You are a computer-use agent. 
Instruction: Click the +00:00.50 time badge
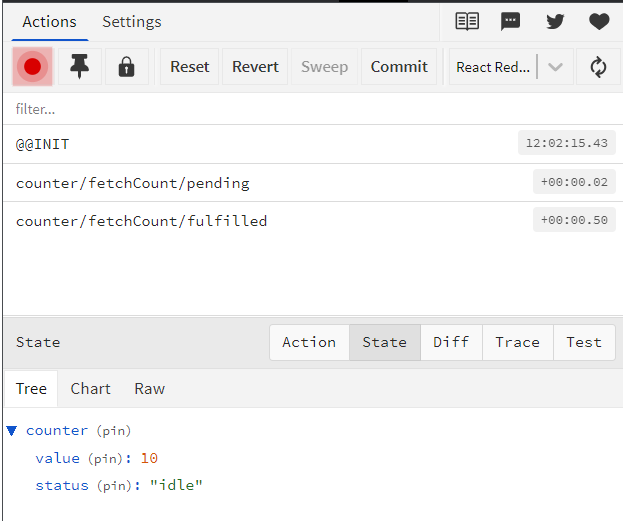point(574,219)
